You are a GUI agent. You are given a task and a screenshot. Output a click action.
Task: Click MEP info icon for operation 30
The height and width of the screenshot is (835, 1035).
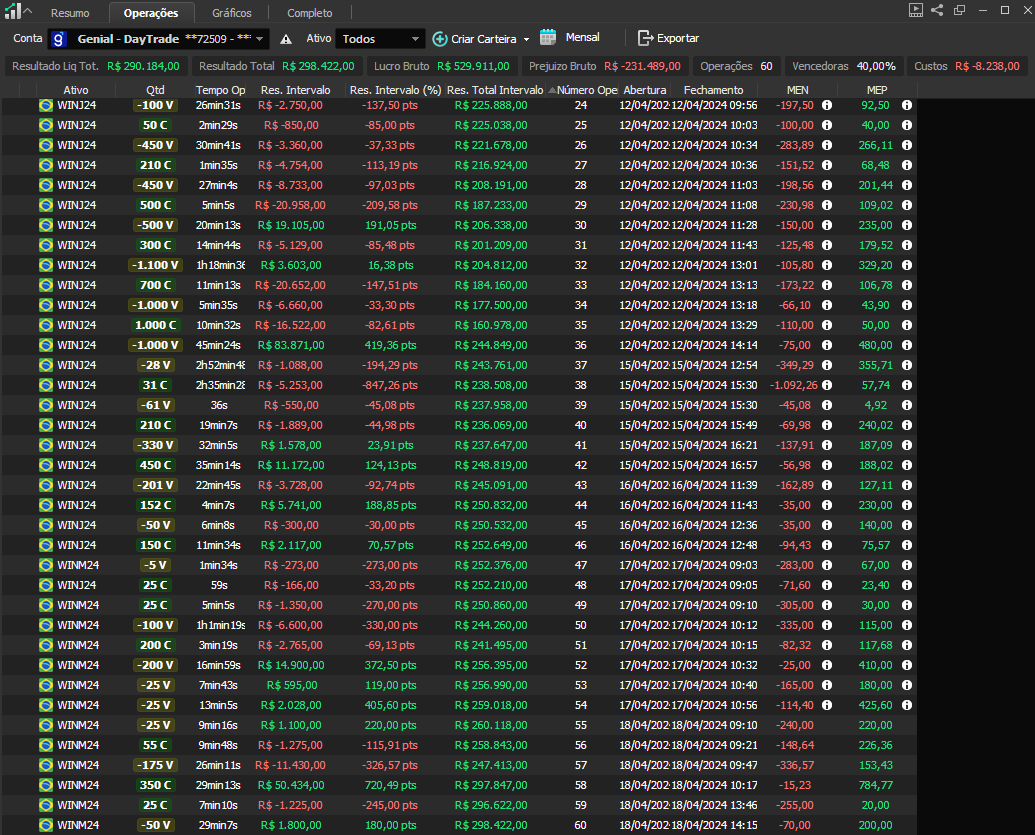click(907, 225)
